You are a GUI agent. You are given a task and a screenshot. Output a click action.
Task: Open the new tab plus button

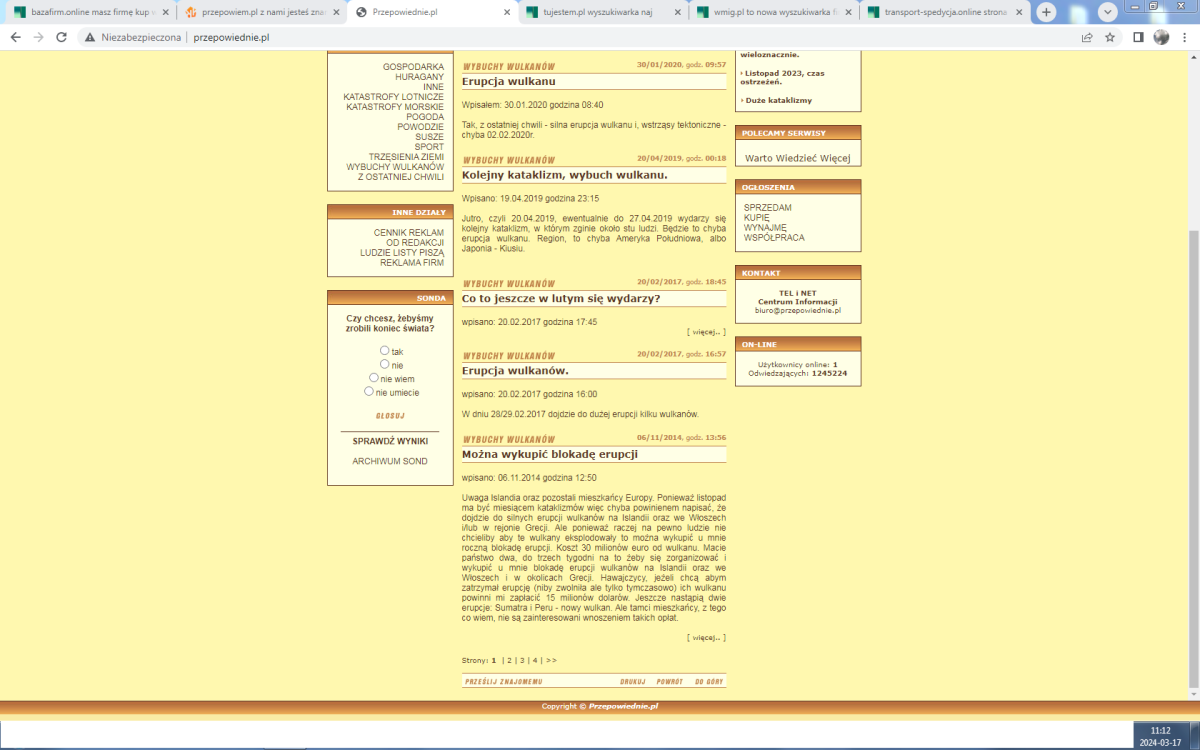(x=1046, y=12)
